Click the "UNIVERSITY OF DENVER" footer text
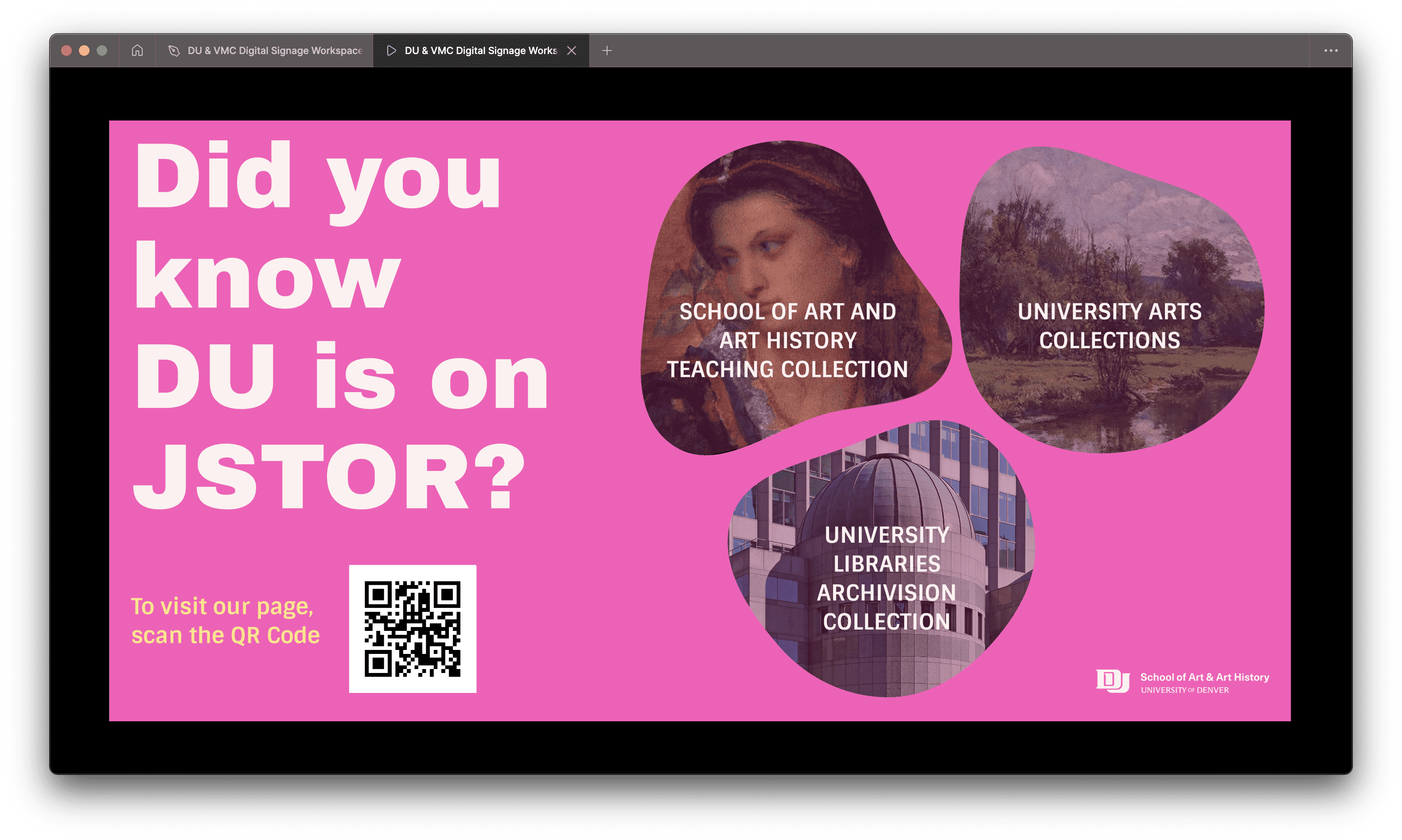The width and height of the screenshot is (1402, 840). [1184, 690]
